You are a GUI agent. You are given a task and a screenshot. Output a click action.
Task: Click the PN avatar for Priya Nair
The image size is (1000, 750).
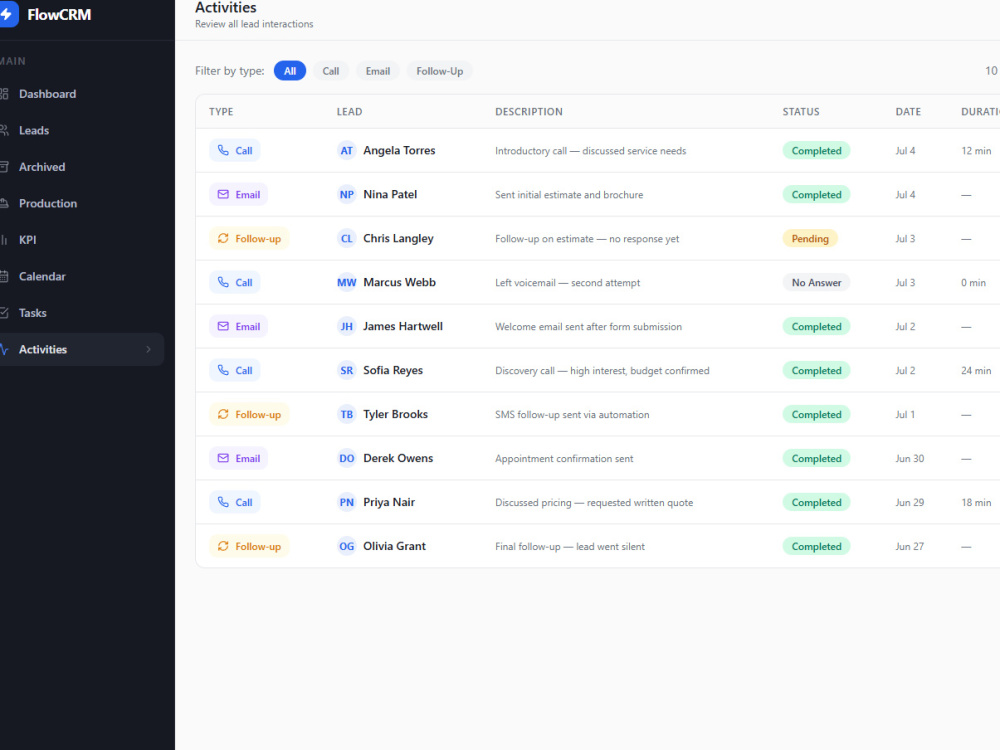346,503
